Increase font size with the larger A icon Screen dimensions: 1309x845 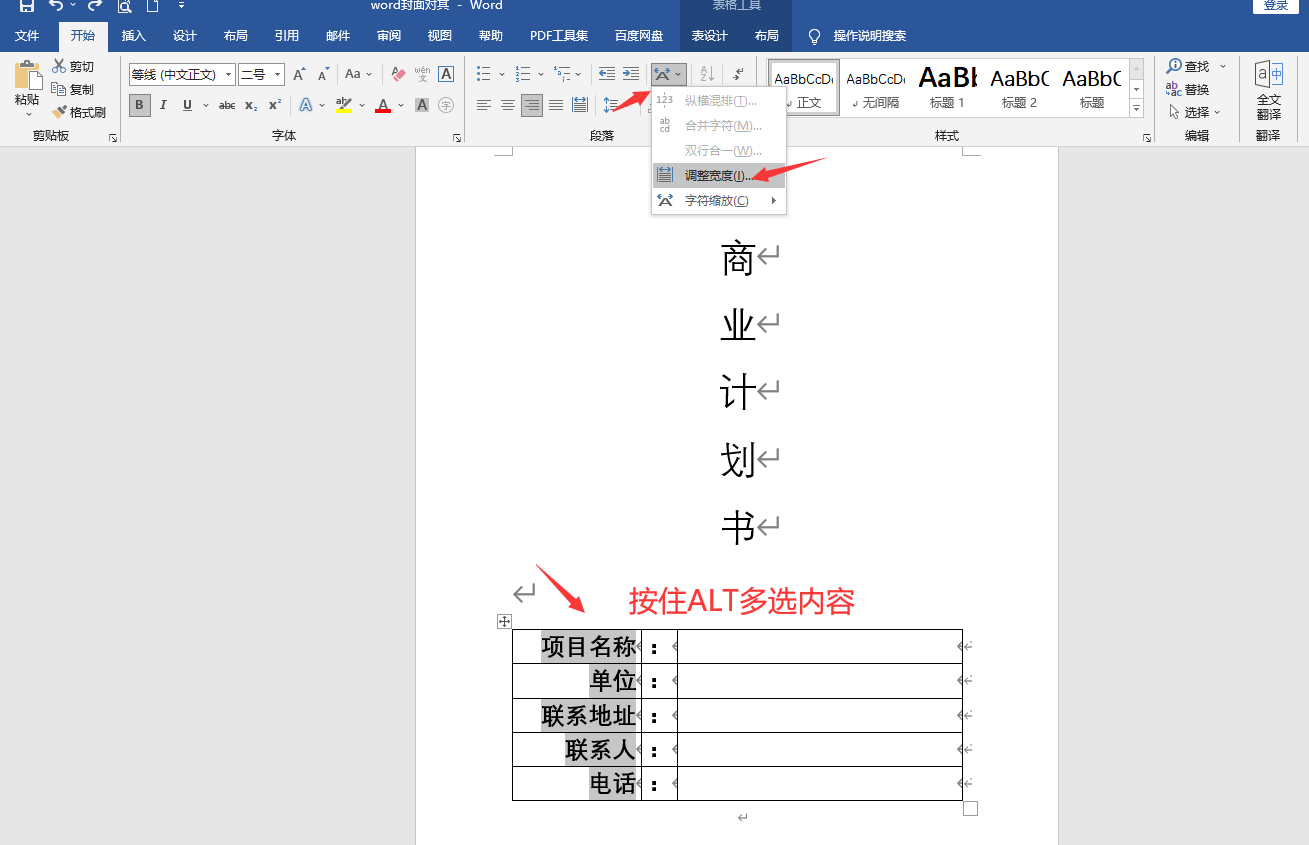299,74
